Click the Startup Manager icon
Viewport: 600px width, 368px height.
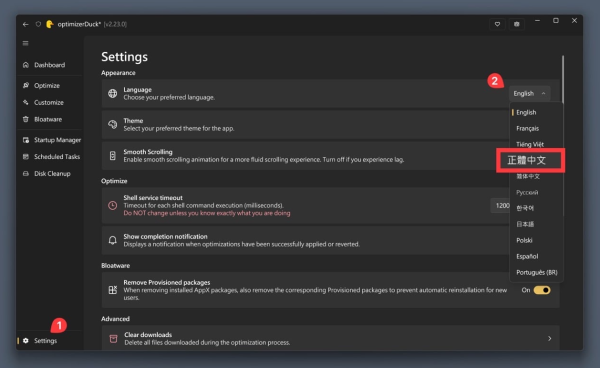(x=26, y=140)
